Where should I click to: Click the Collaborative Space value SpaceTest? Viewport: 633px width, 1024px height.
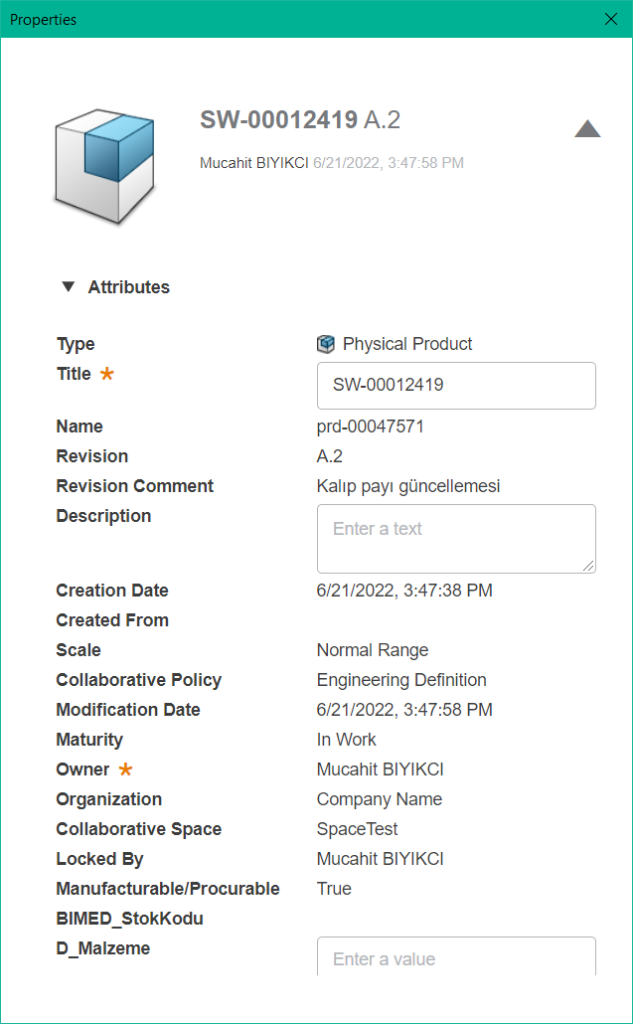coord(357,829)
